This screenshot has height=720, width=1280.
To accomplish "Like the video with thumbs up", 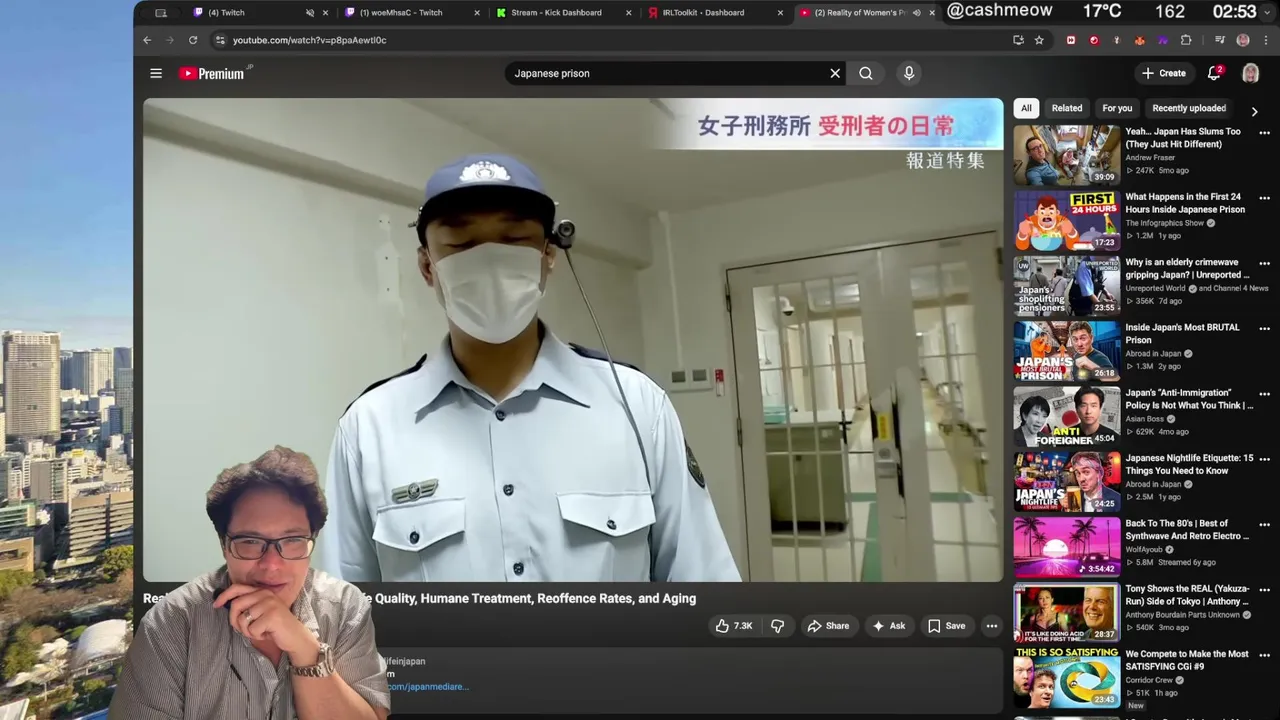I will tap(734, 626).
